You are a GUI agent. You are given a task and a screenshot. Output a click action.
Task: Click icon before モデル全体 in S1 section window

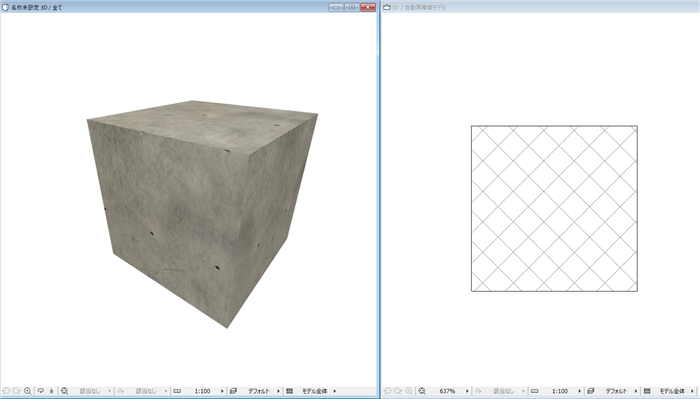[x=647, y=391]
